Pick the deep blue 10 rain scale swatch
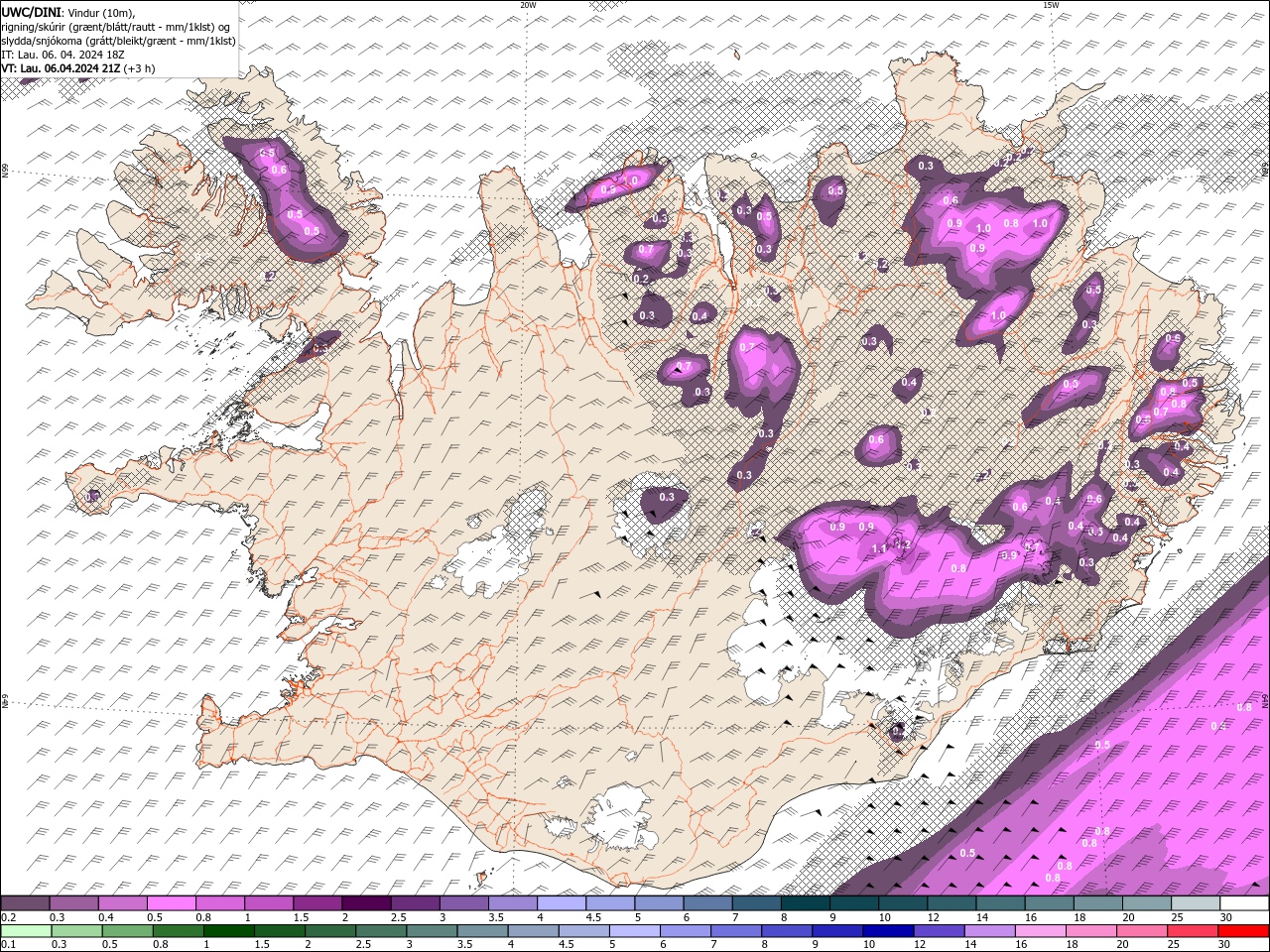Image resolution: width=1270 pixels, height=952 pixels. pyautogui.click(x=888, y=931)
